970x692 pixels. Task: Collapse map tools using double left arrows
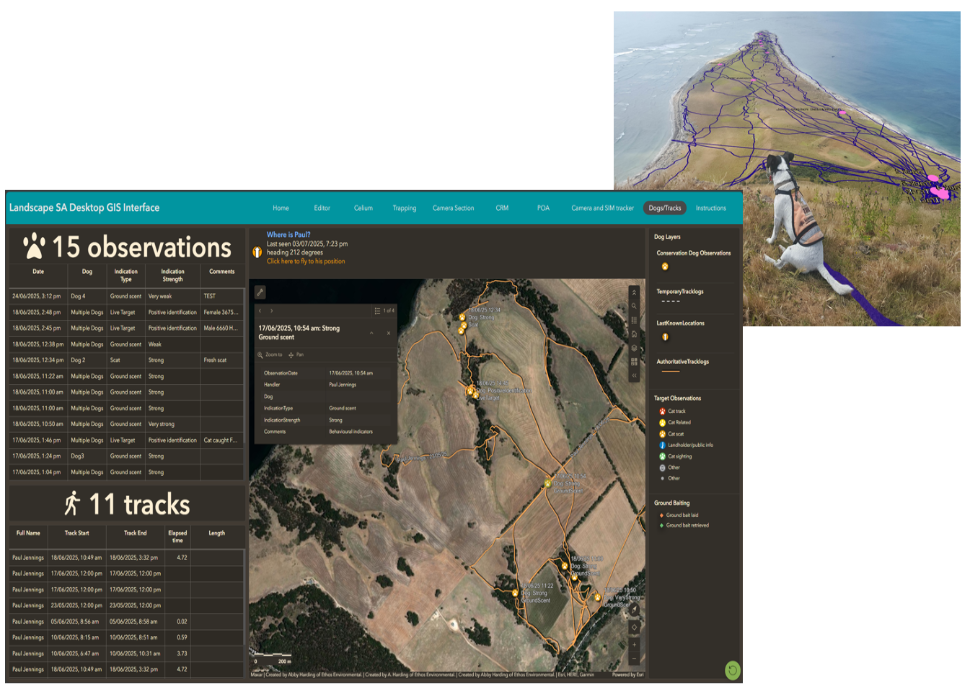[634, 375]
